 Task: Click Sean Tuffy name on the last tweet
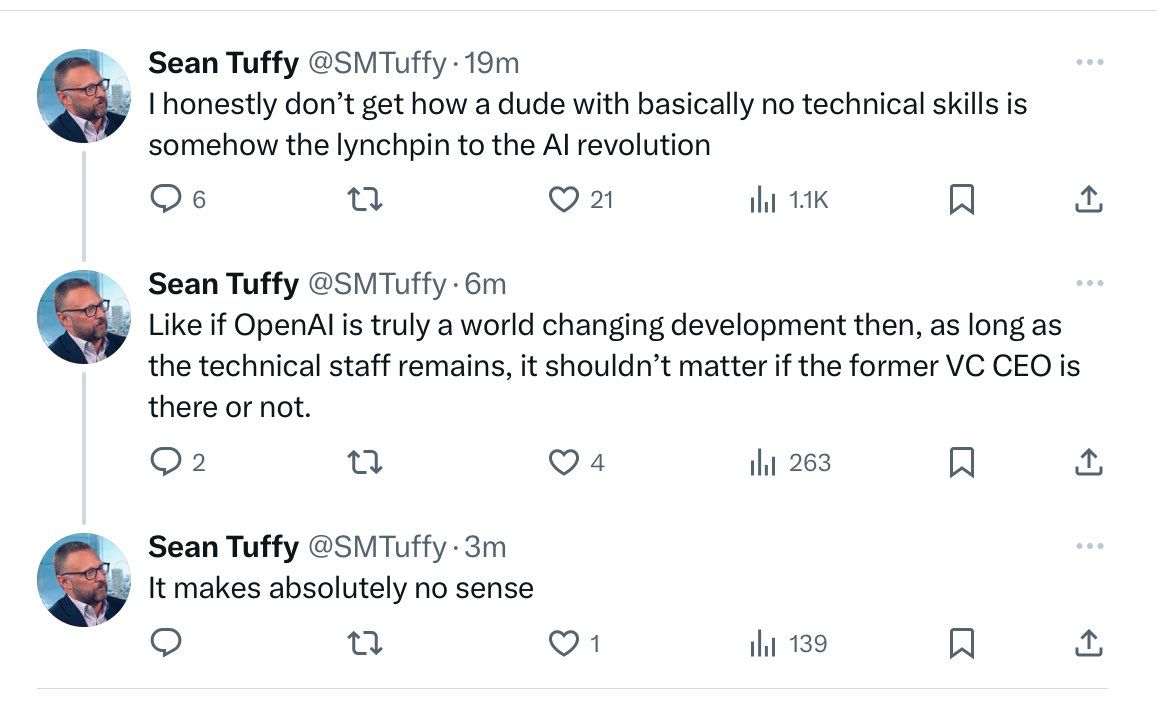tap(223, 546)
